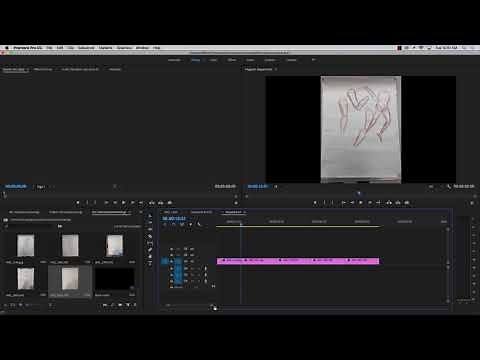Open Select Zoom Level dropdown in Program monitor
Viewport: 480px width, 360px height.
tap(275, 186)
